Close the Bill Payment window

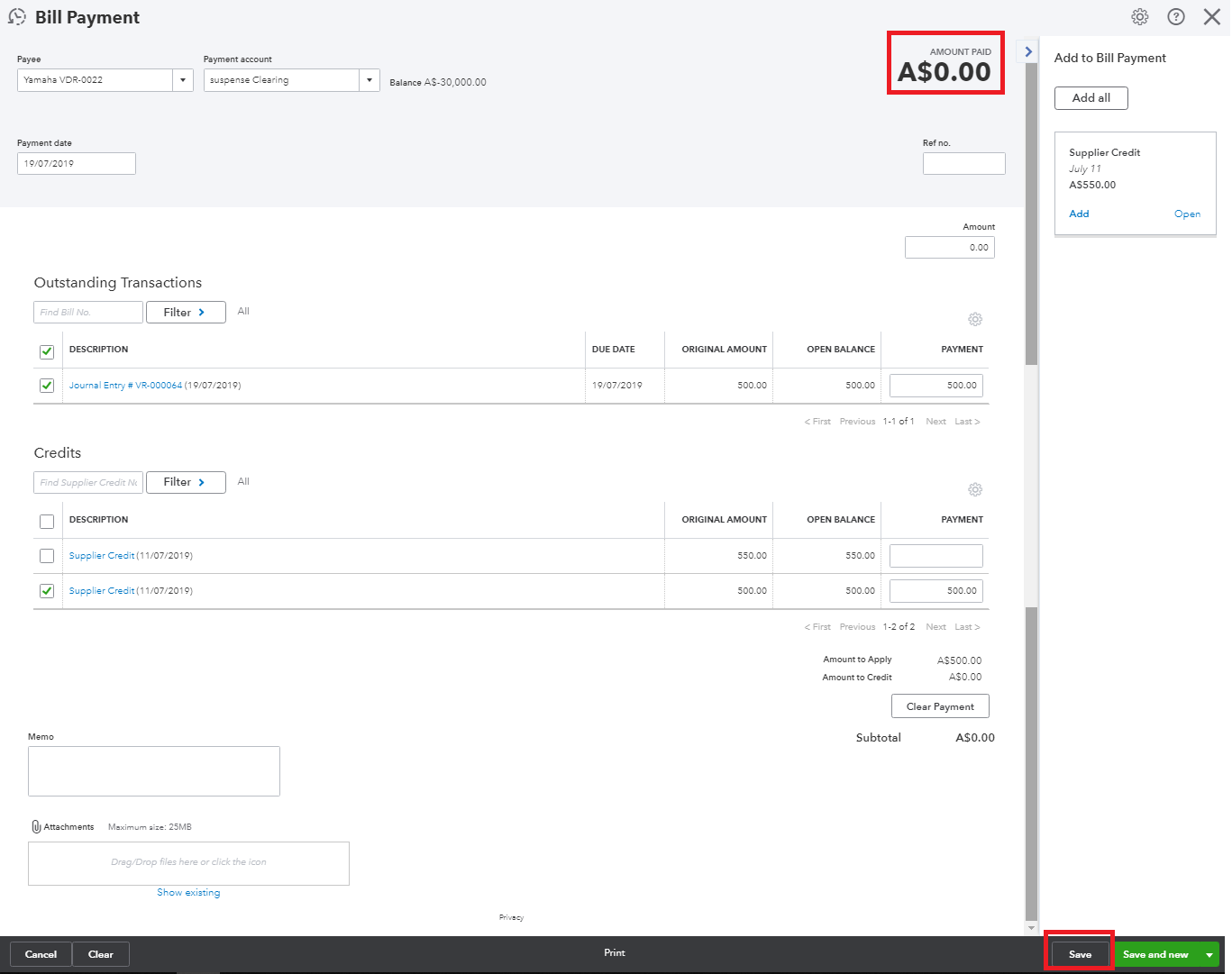[x=1212, y=17]
